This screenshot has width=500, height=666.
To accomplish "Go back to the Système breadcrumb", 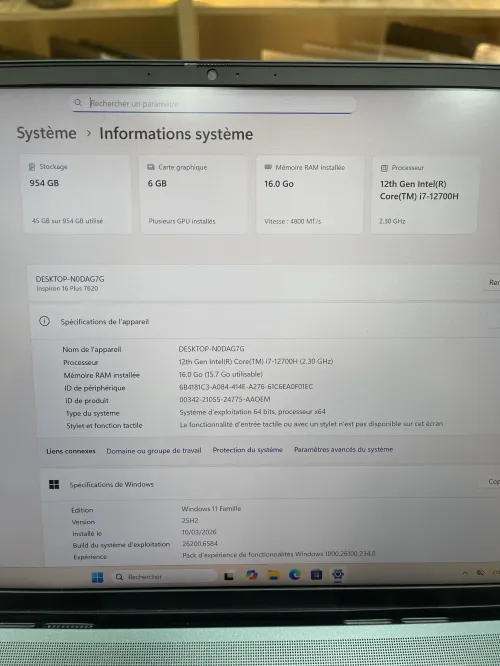I will tap(46, 133).
